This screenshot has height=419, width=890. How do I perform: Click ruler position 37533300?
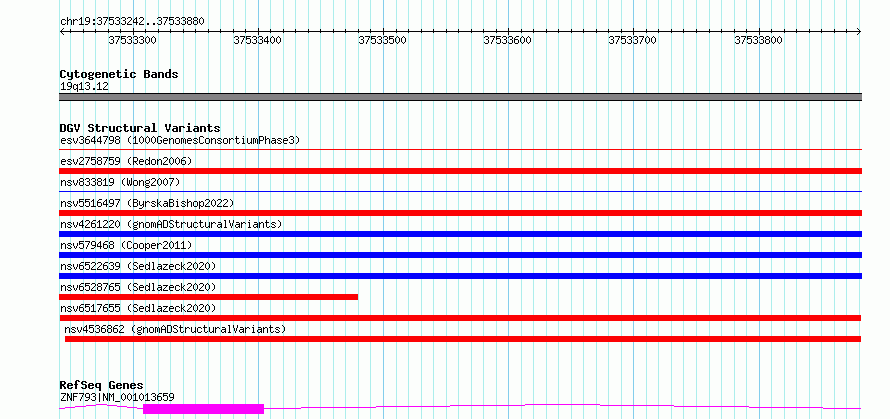coord(133,40)
